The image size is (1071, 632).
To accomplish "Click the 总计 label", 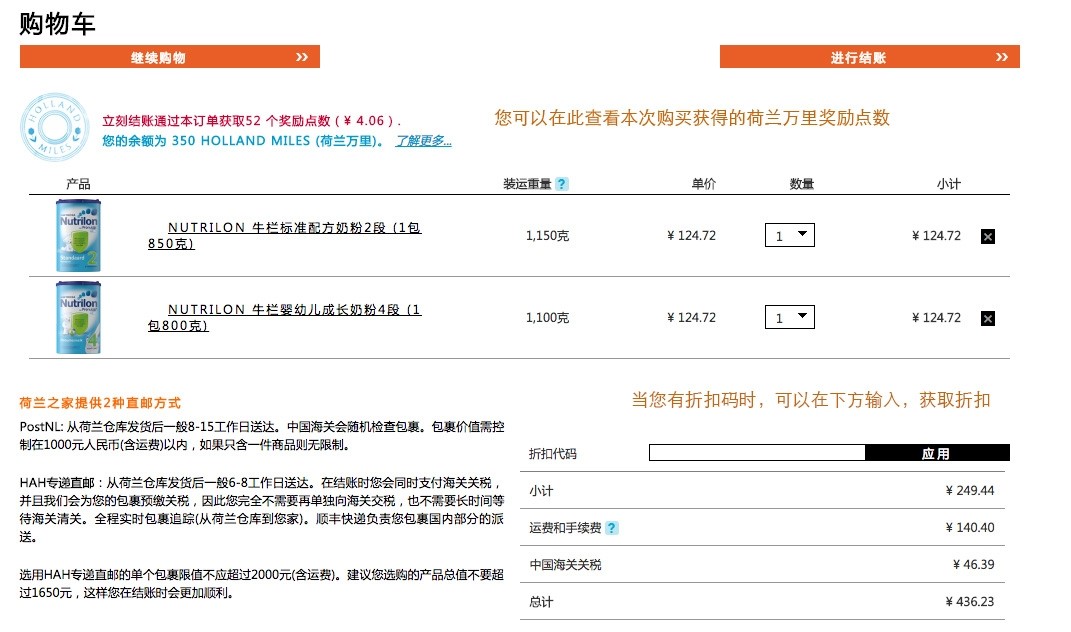I will click(x=541, y=602).
